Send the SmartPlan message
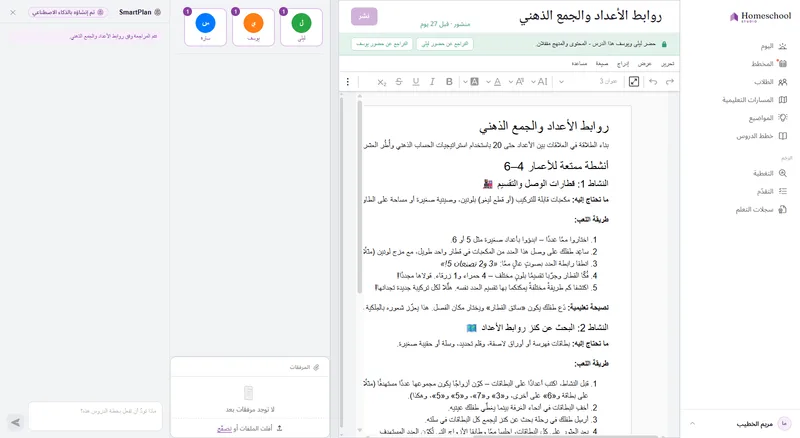 point(16,422)
